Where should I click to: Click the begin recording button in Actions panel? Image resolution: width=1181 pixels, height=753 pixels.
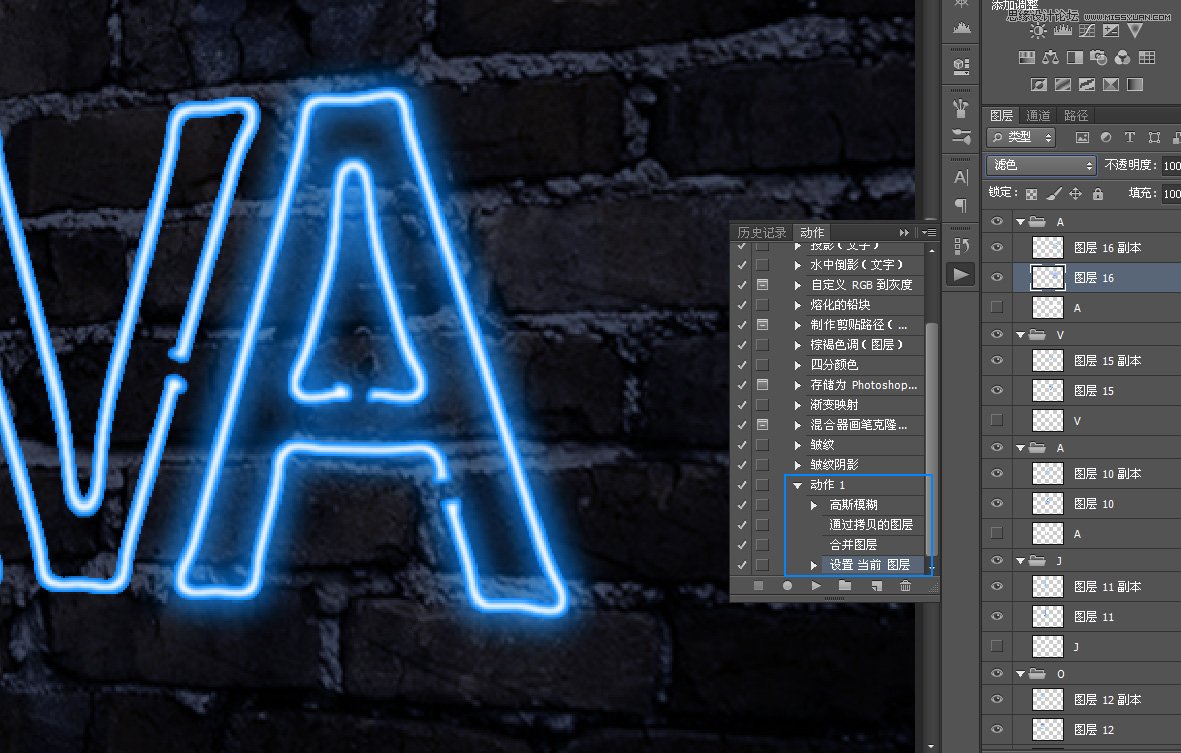(x=787, y=586)
